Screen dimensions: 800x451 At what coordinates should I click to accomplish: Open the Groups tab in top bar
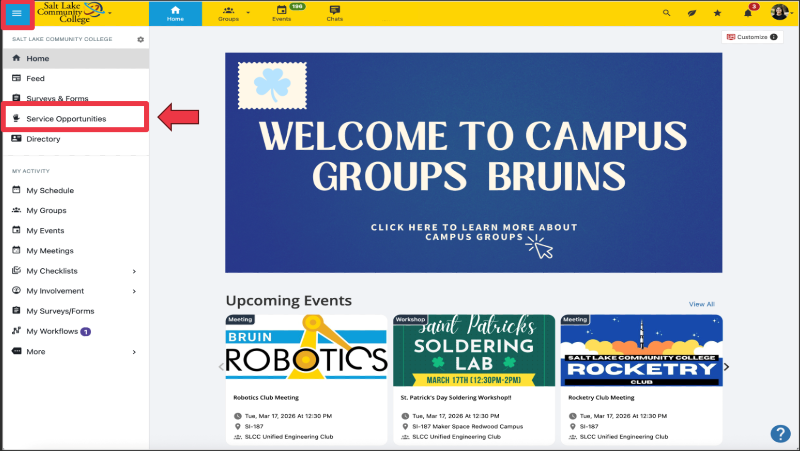228,13
